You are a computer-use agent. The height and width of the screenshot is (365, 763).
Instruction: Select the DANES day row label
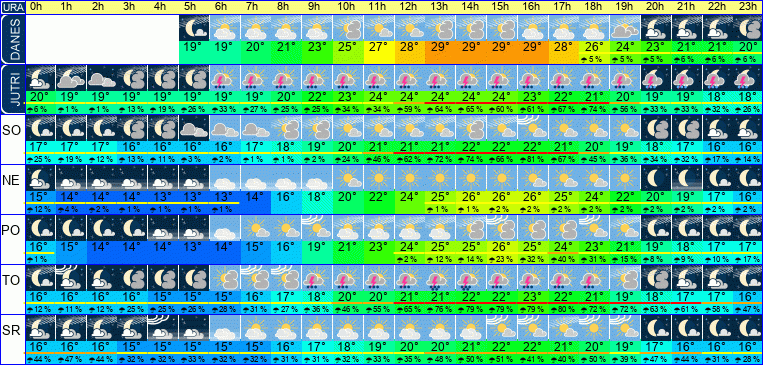[12, 39]
